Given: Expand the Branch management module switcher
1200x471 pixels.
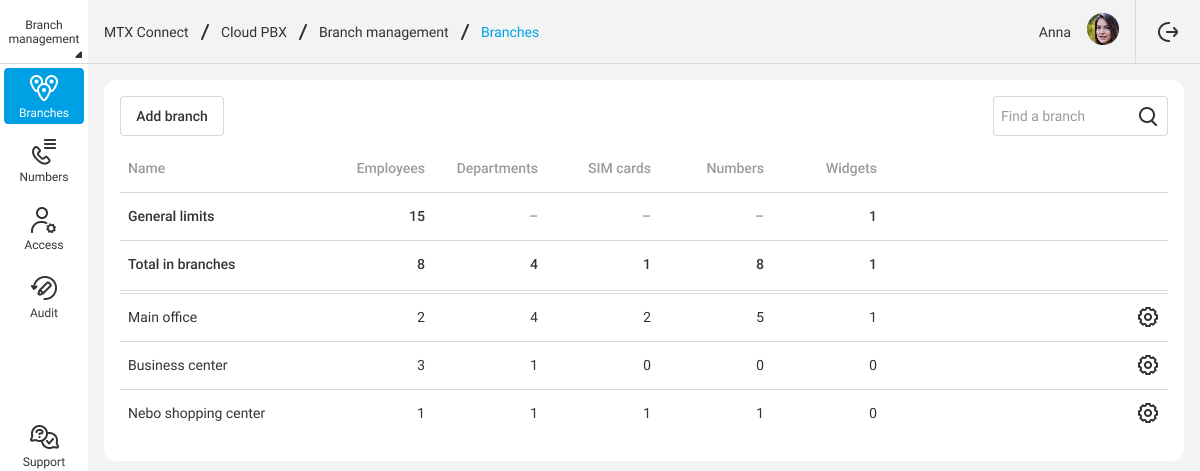Looking at the screenshot, I should [44, 32].
